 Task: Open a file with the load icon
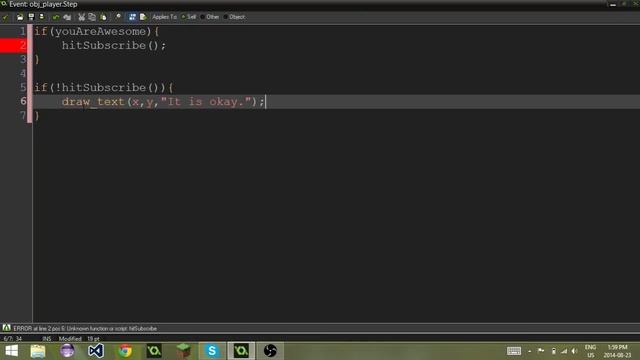click(20, 17)
